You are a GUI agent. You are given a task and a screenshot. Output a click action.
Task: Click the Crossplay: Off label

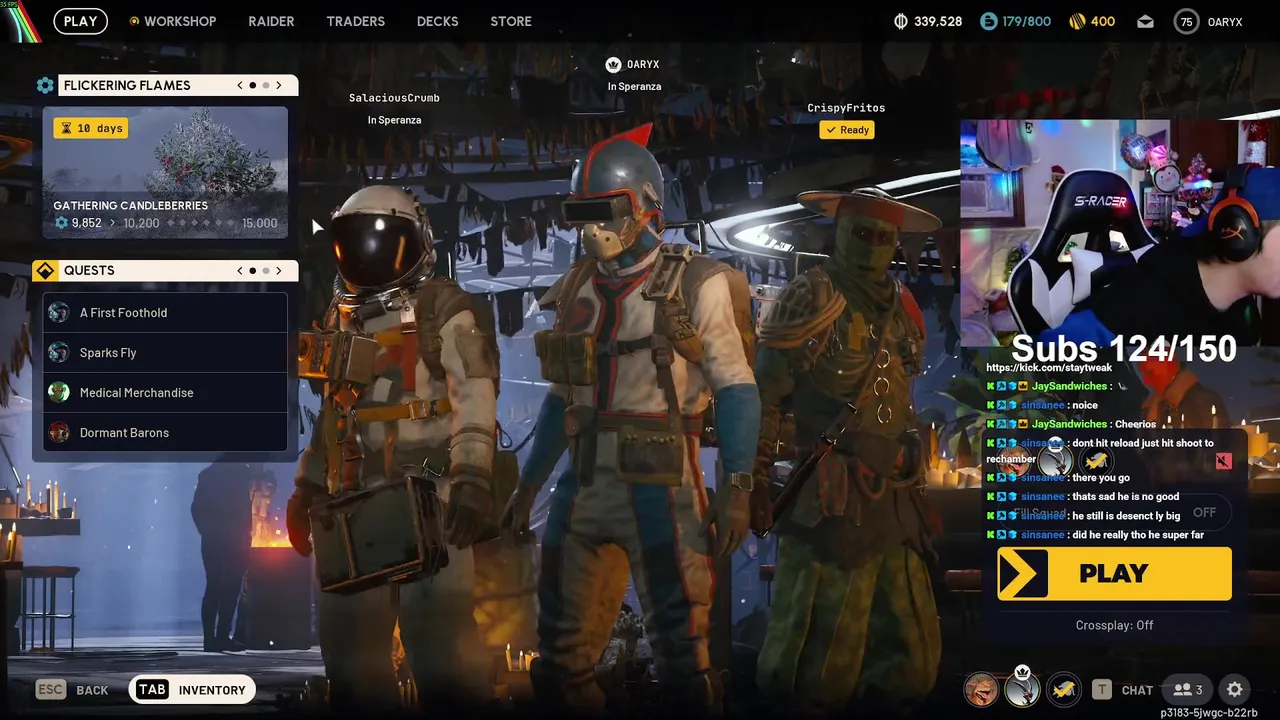click(1114, 625)
